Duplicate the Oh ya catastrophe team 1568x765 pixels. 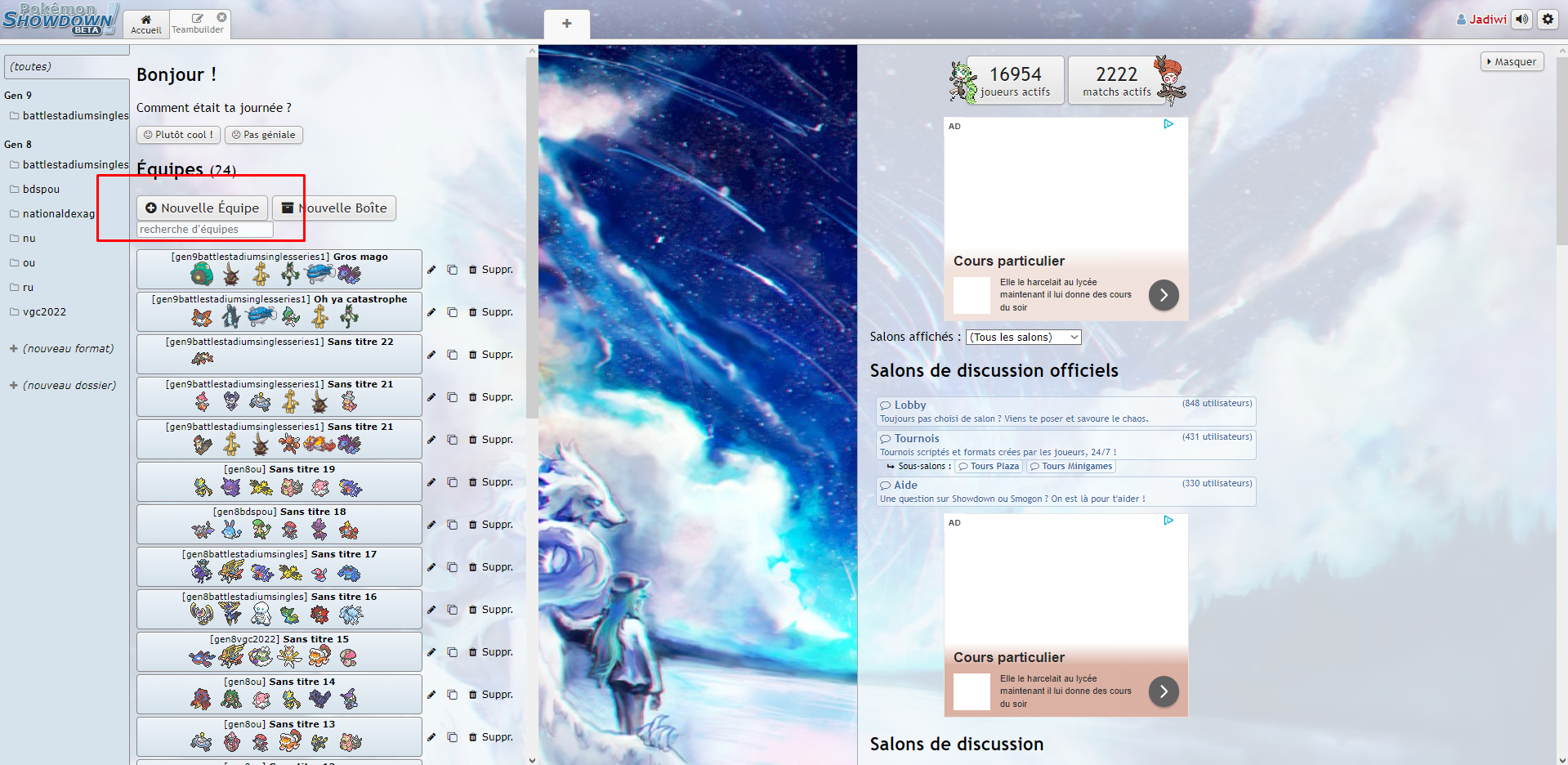(x=453, y=312)
